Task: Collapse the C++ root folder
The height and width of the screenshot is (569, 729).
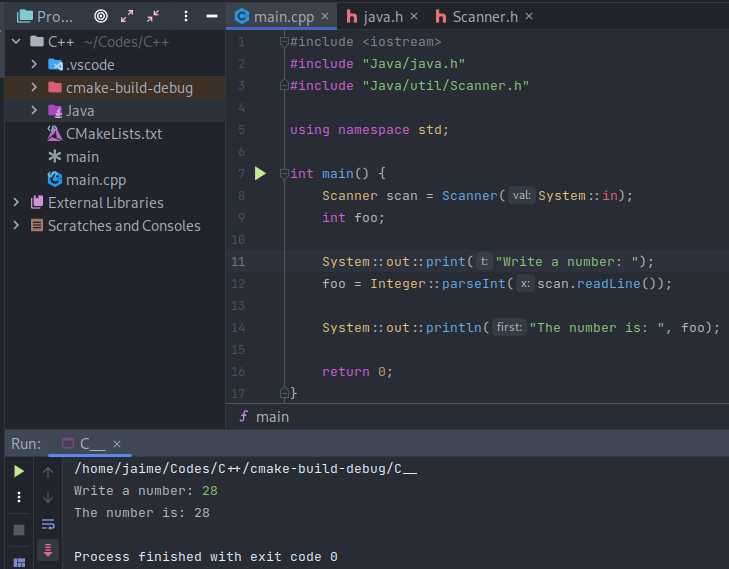Action: (16, 41)
